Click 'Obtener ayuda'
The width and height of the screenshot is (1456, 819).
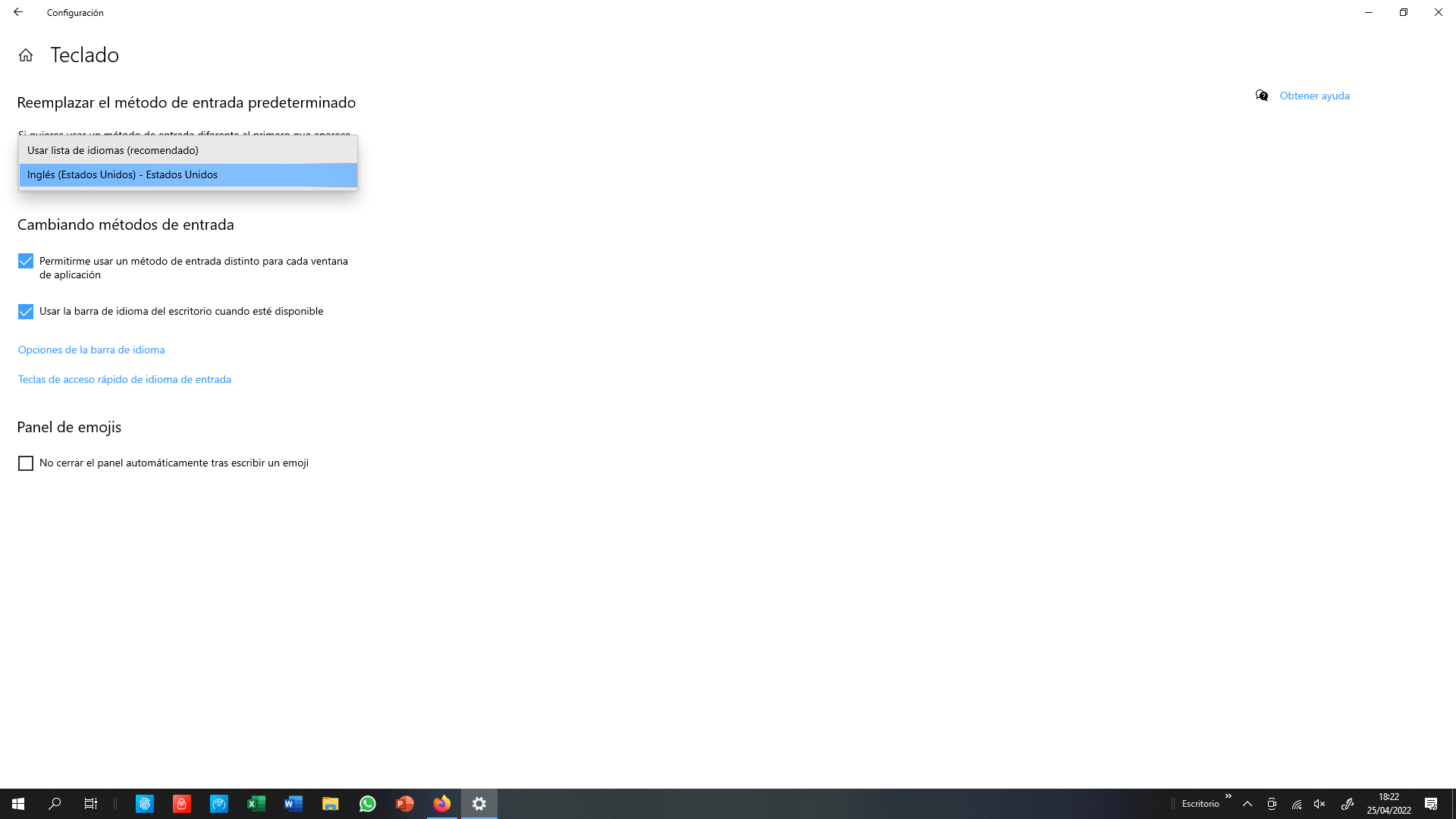[1314, 96]
